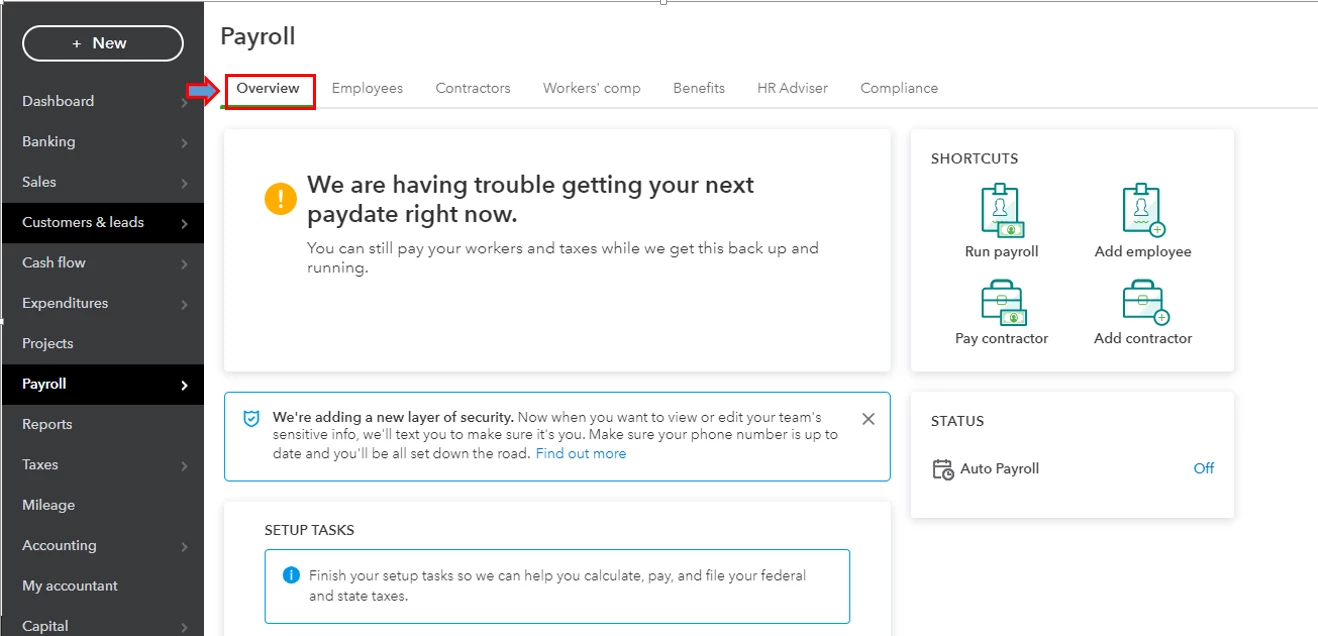Expand the Taxes sidebar chevron

(185, 466)
